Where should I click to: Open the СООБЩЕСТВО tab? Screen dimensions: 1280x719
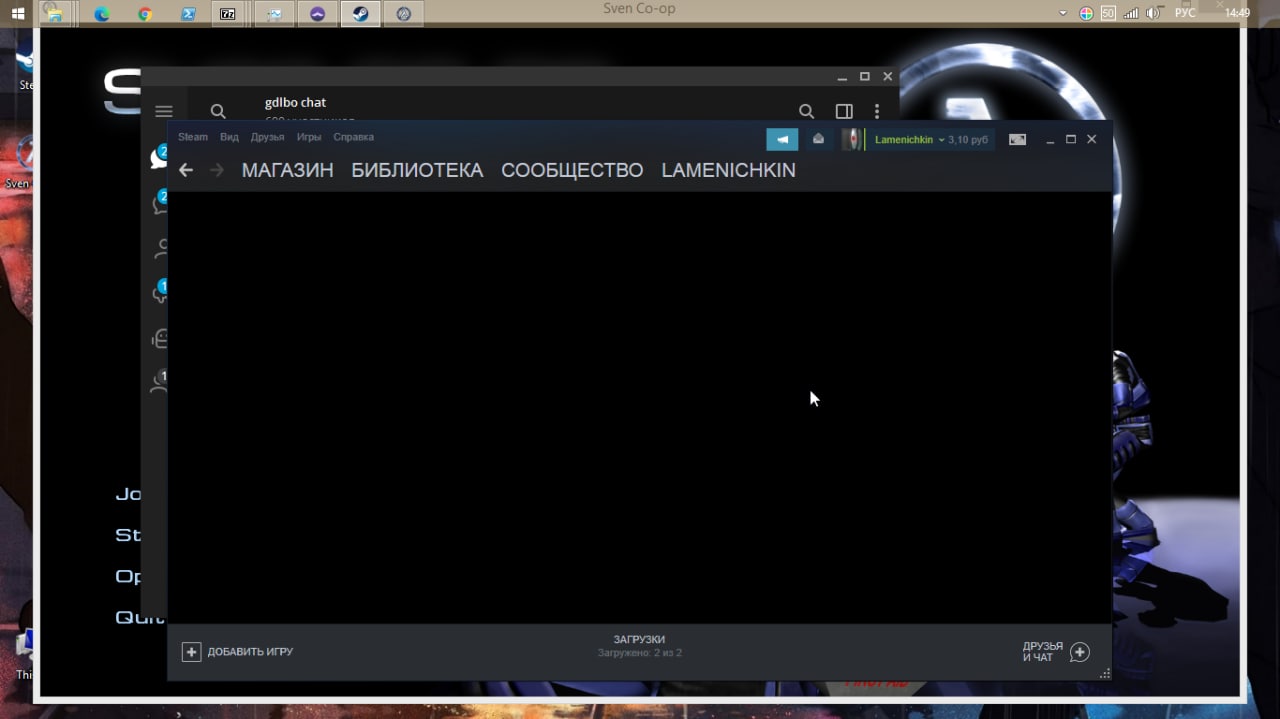(x=572, y=170)
